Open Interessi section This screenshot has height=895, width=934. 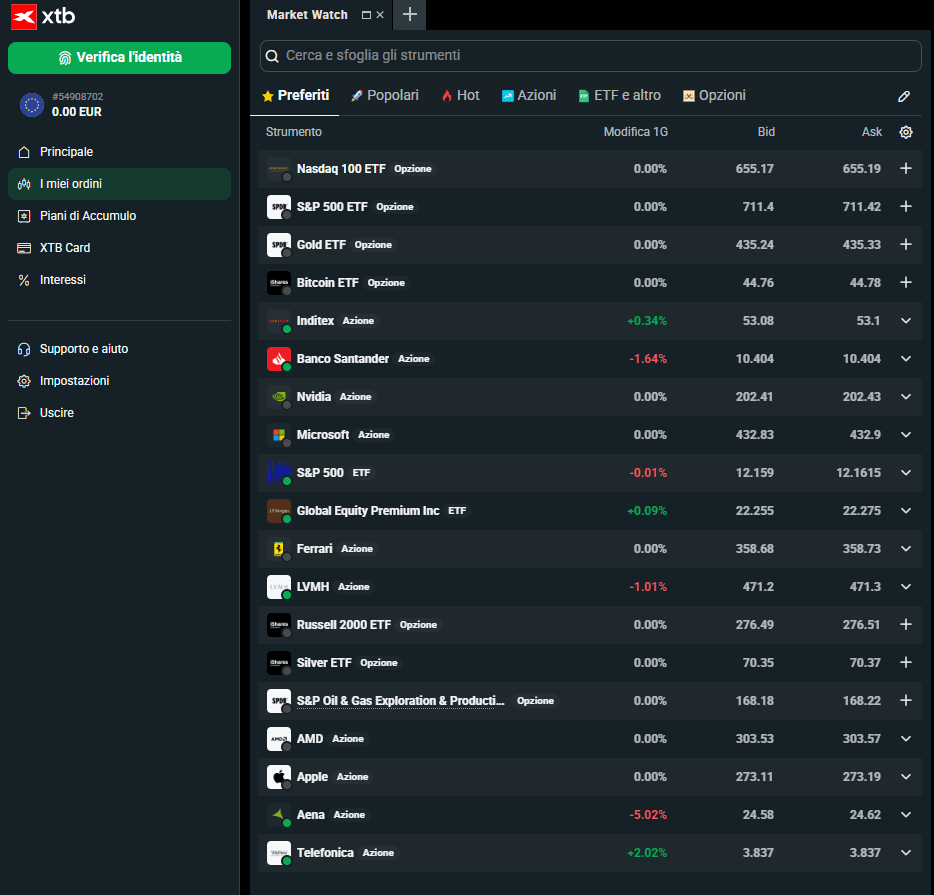point(119,280)
